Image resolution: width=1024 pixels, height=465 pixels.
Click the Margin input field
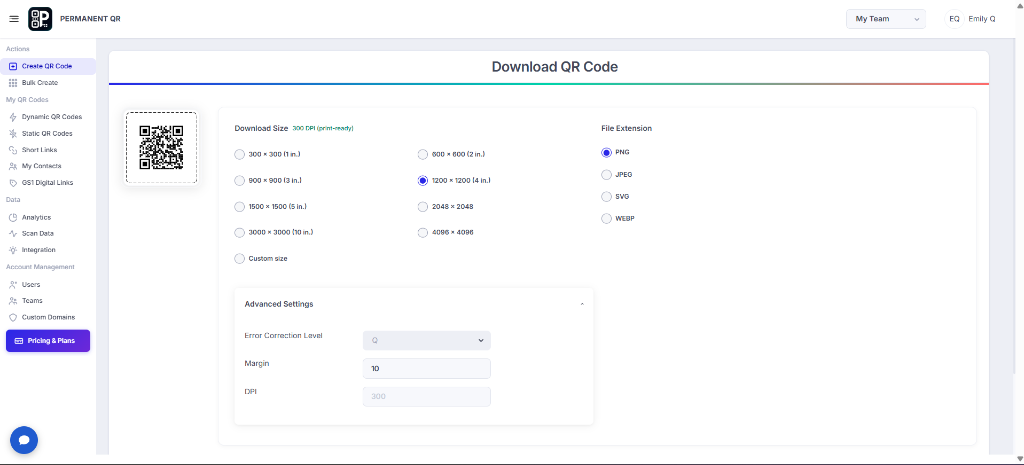click(x=426, y=368)
